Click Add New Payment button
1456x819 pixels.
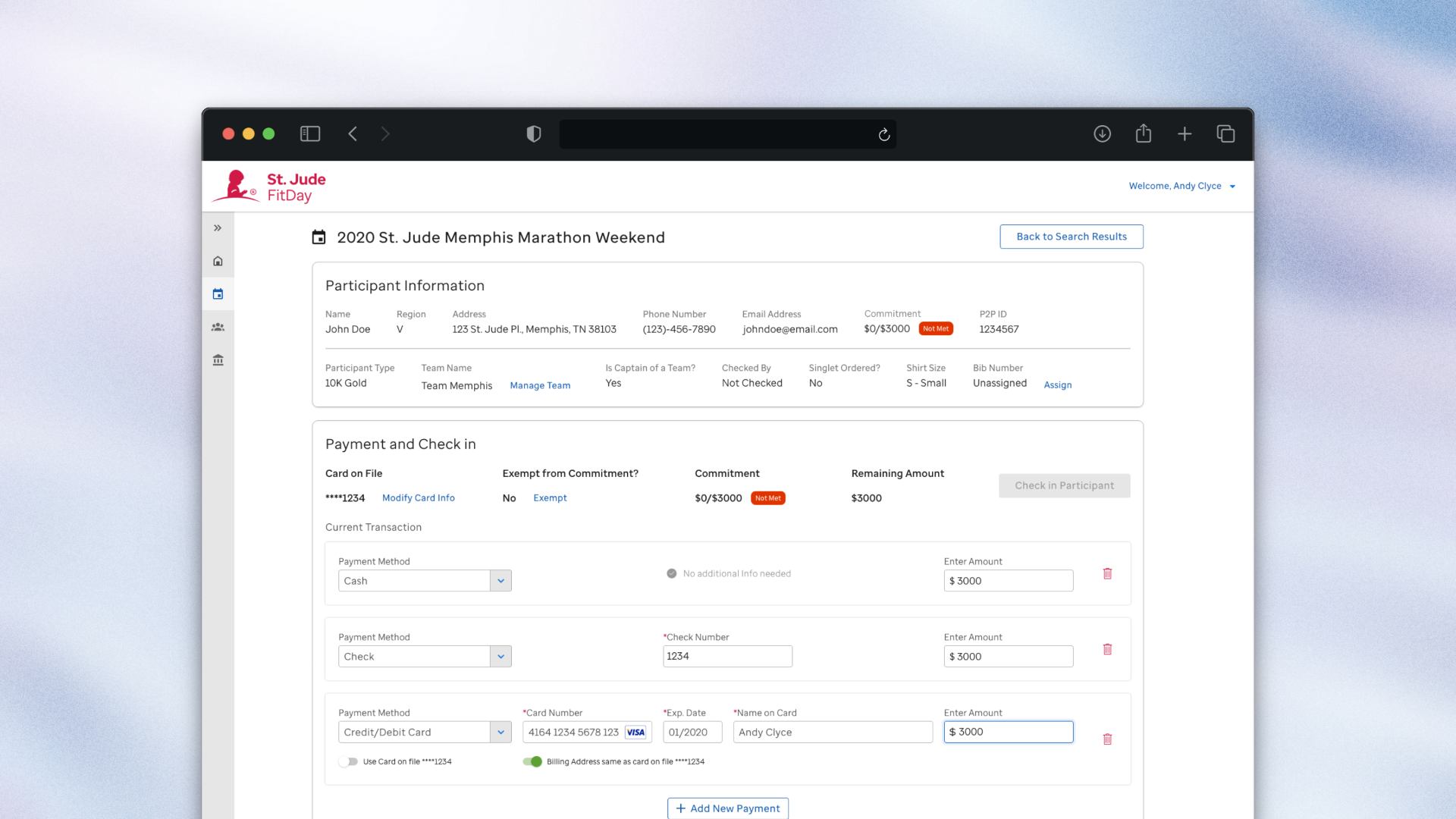[x=727, y=808]
